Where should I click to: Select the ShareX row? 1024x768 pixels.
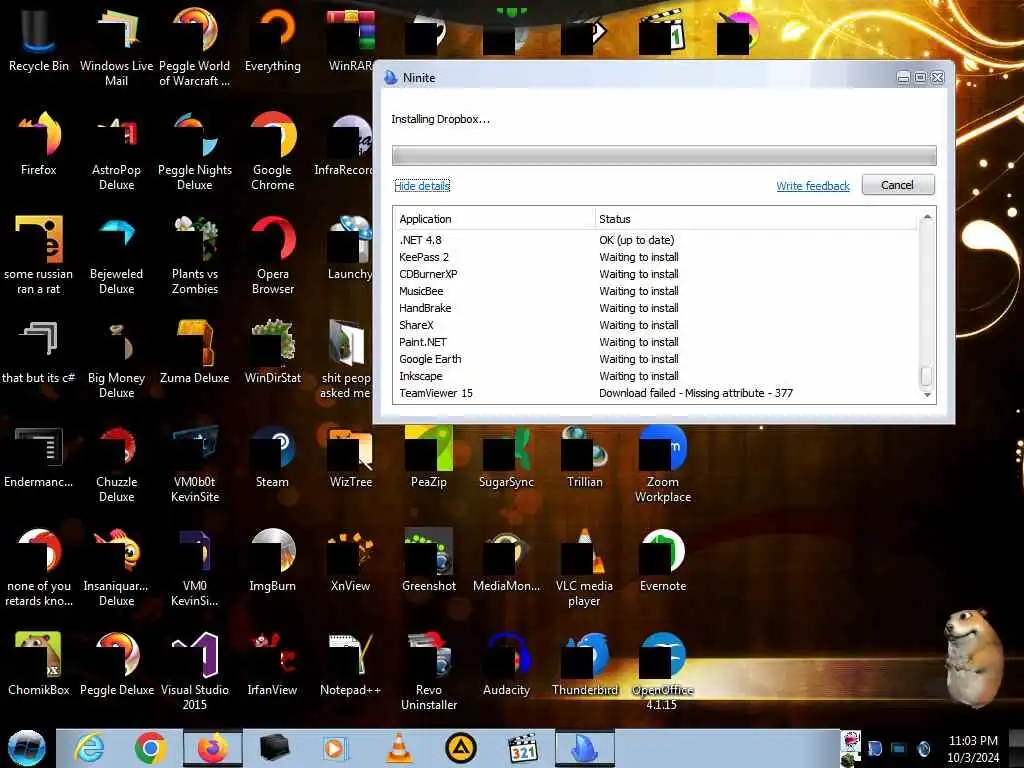(656, 325)
